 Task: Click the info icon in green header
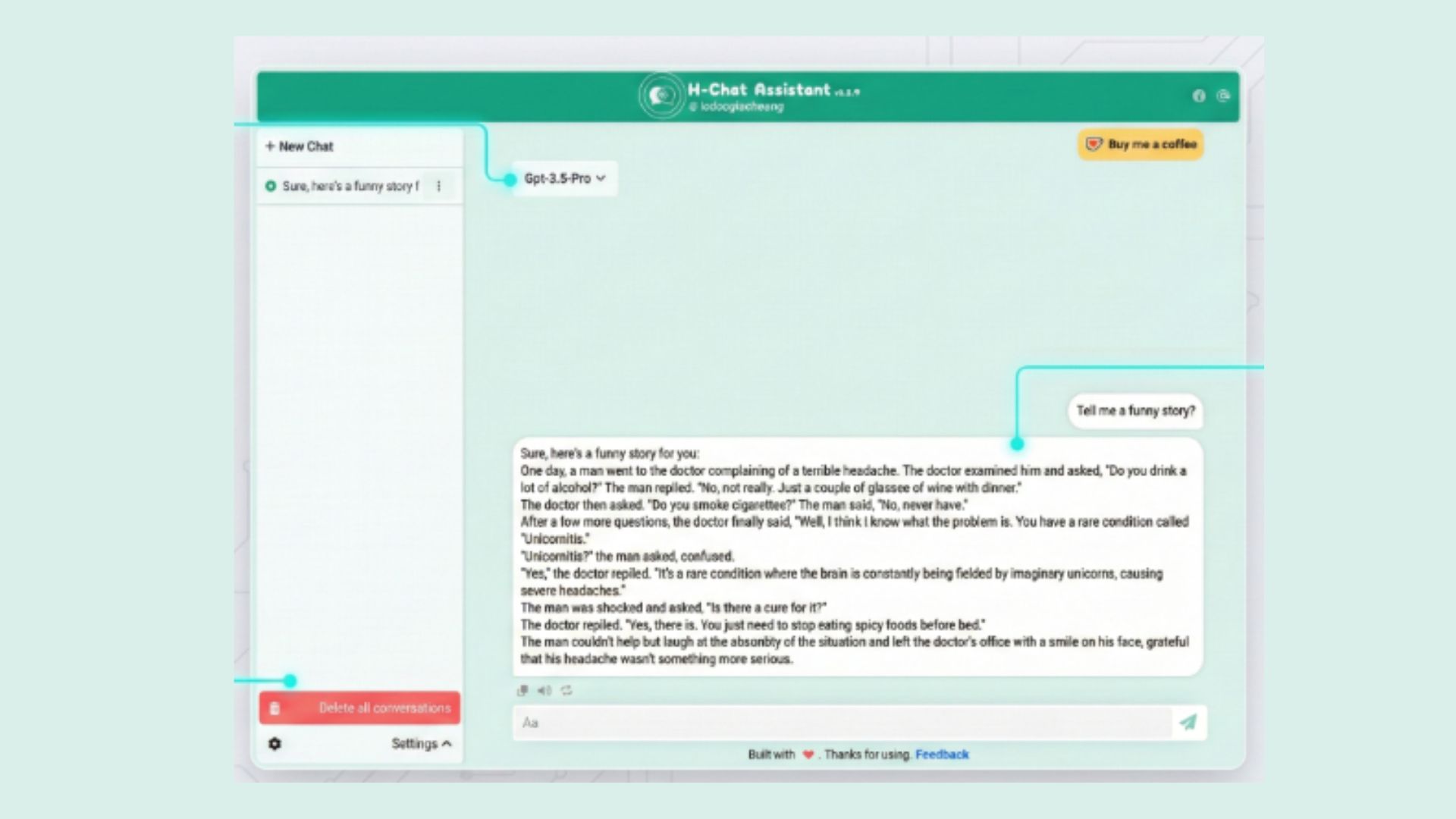click(1198, 96)
